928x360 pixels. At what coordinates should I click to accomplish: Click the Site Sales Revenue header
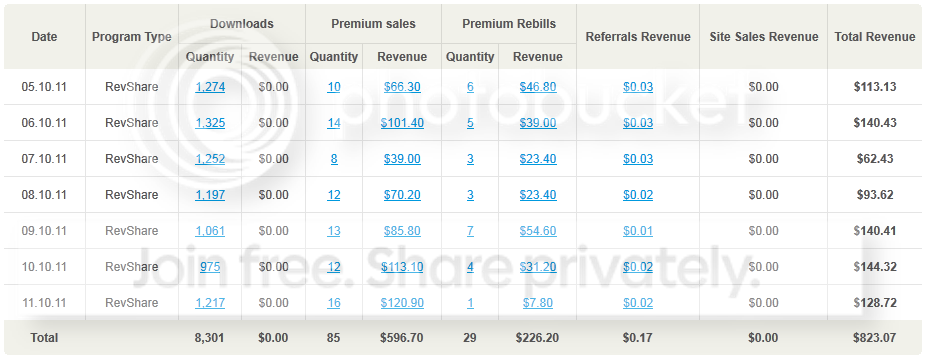coord(764,37)
